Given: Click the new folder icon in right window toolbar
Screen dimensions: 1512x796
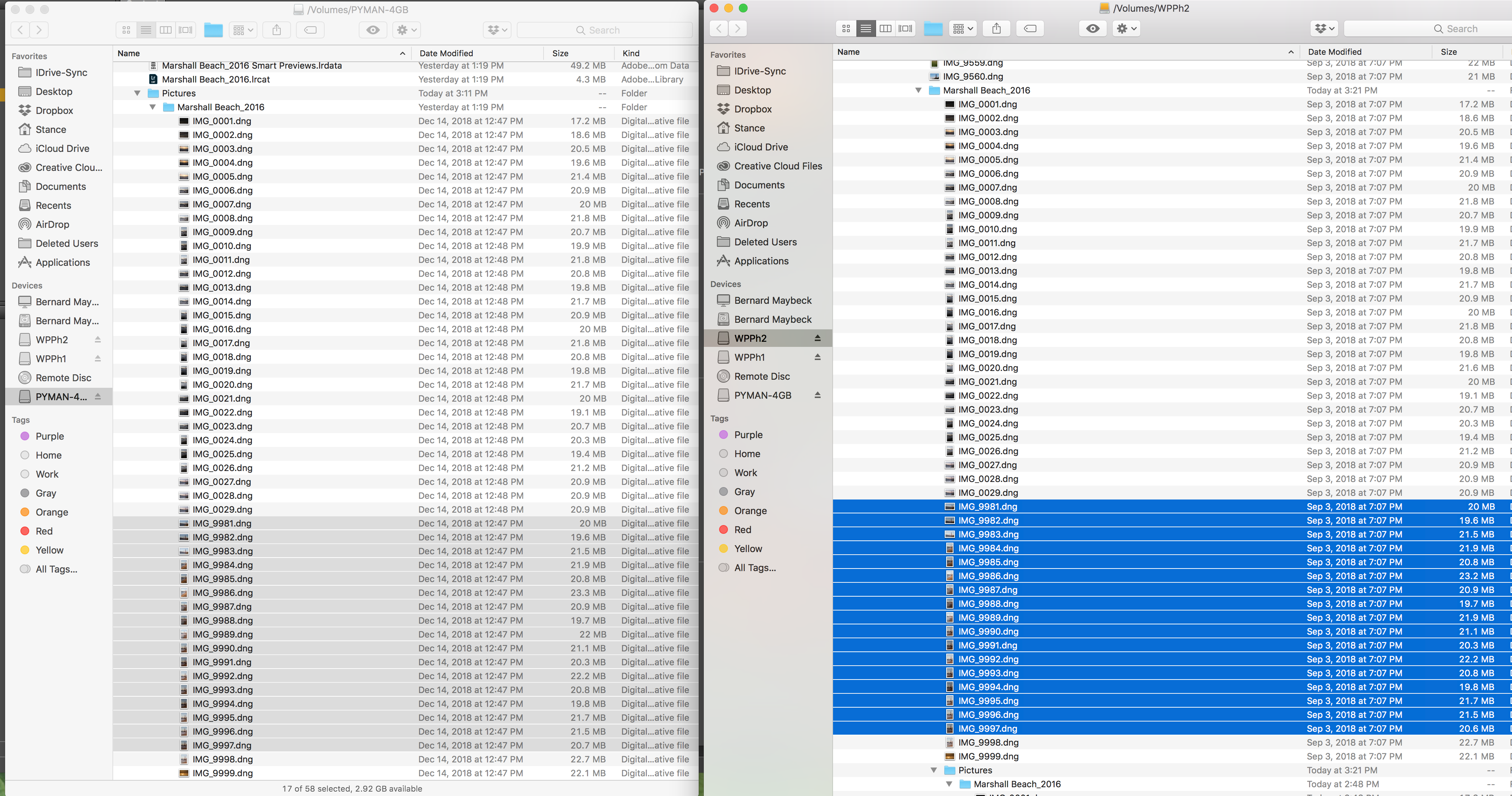Looking at the screenshot, I should 933,28.
